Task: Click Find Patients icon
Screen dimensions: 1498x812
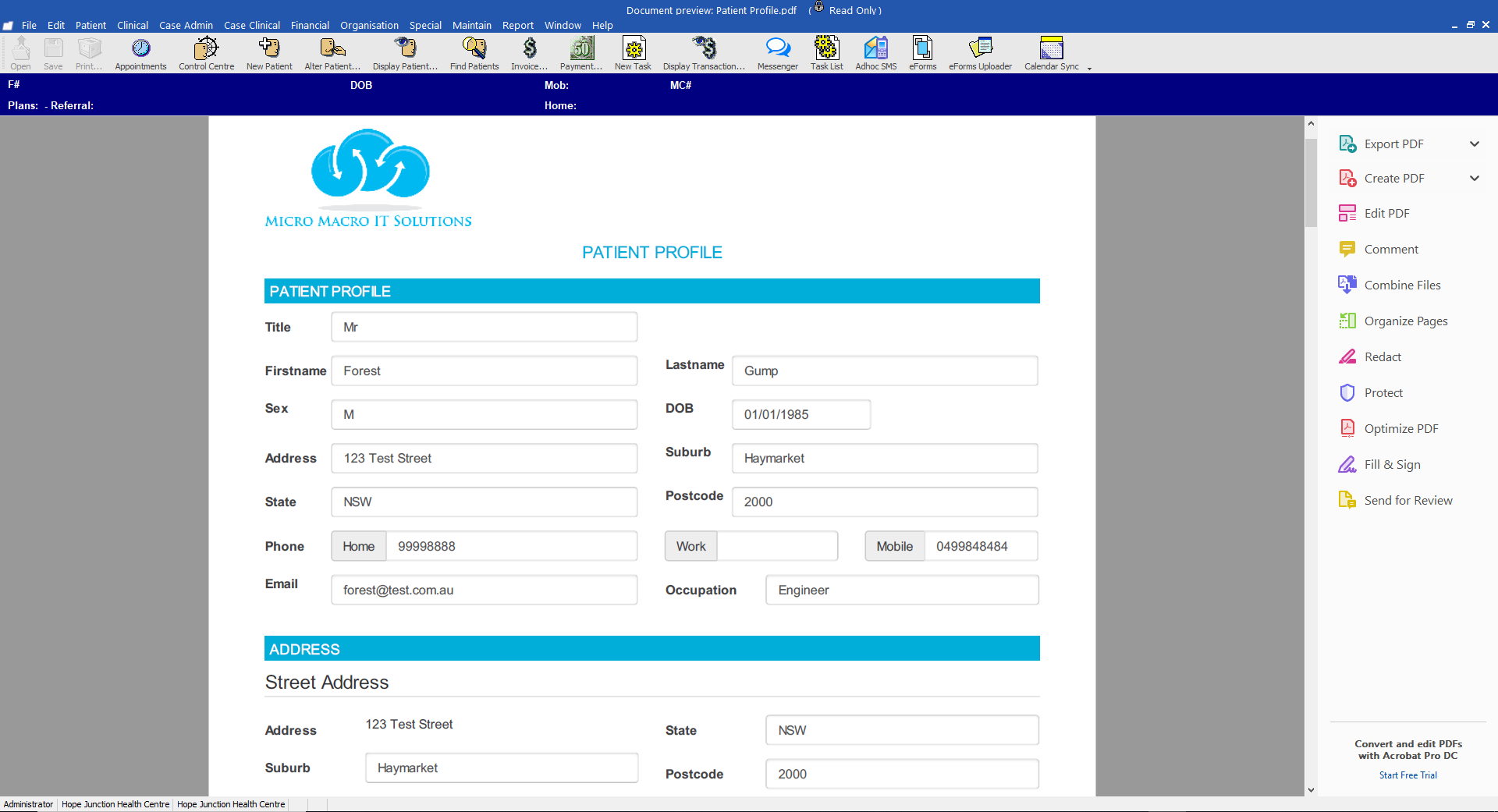Action: pyautogui.click(x=474, y=53)
